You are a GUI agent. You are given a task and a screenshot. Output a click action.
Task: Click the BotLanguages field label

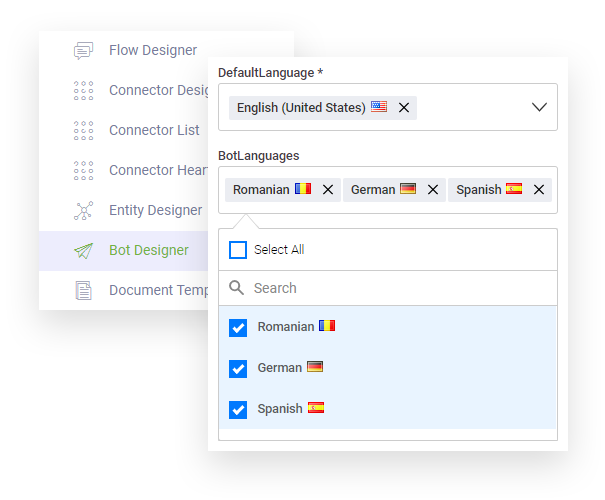(259, 156)
